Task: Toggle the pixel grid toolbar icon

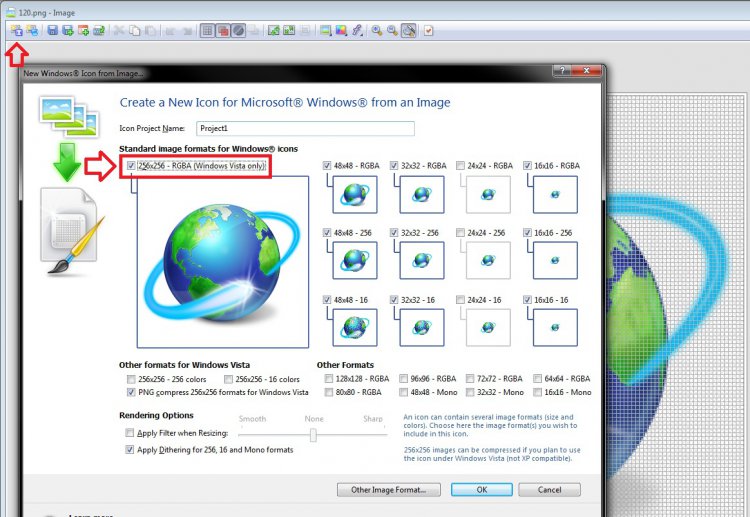Action: 207,31
